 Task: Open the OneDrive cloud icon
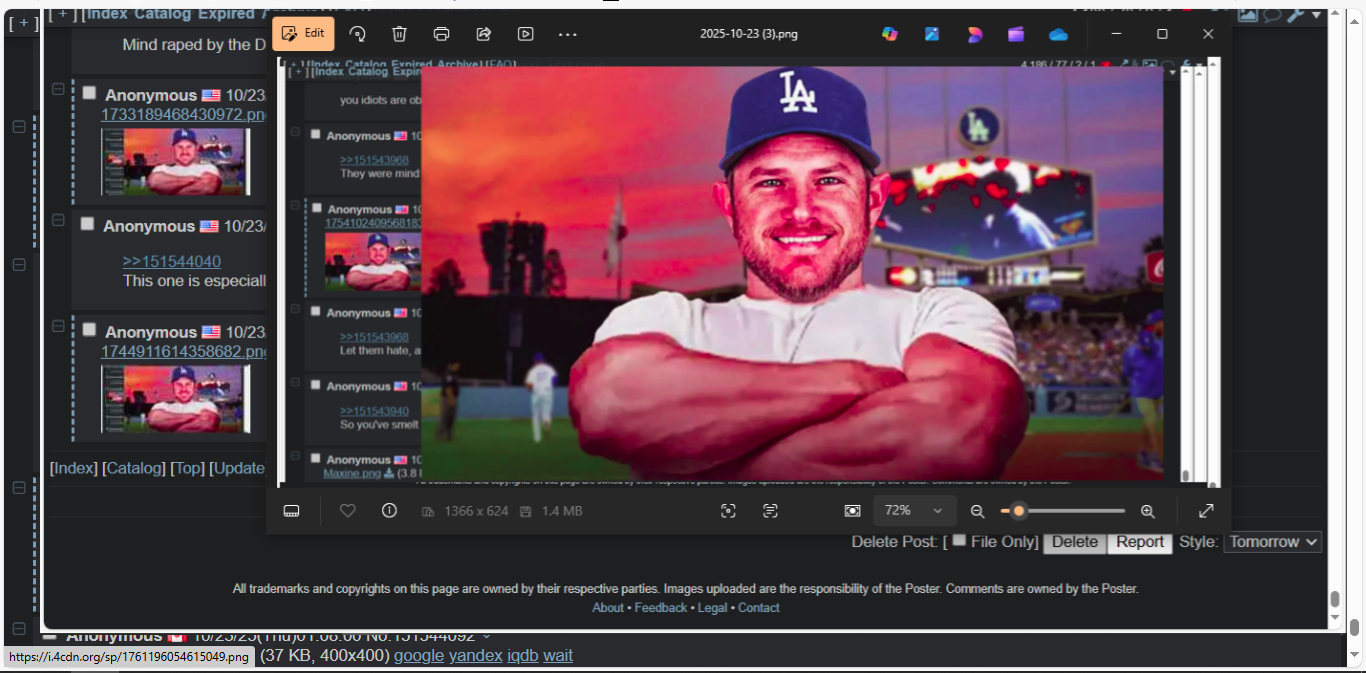(x=1059, y=34)
